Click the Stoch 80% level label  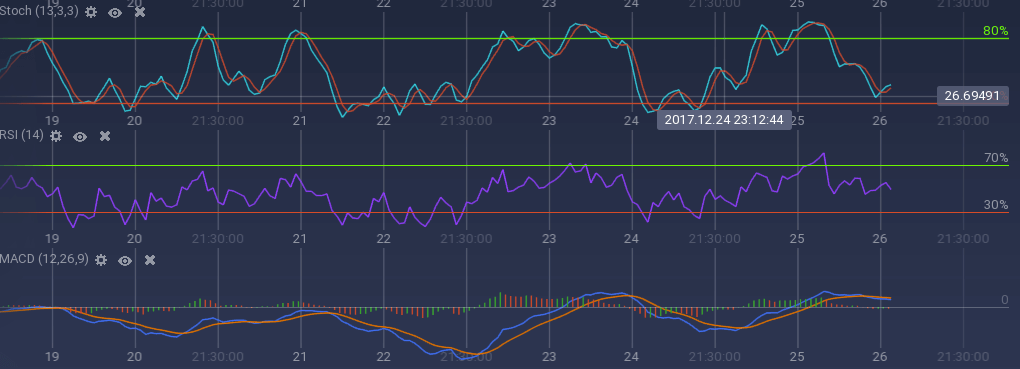tap(995, 31)
